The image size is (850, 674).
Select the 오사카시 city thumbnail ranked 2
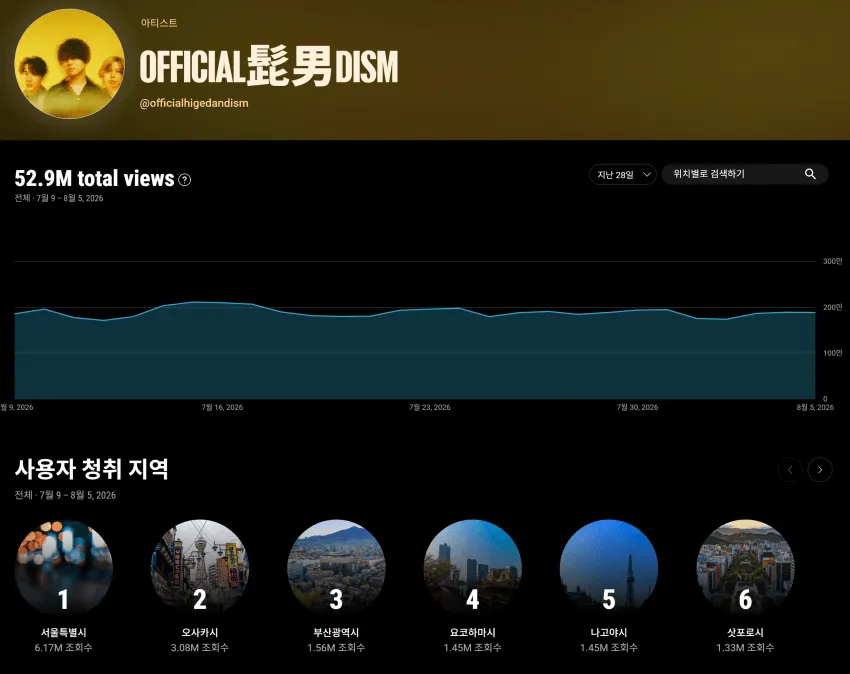(x=200, y=568)
